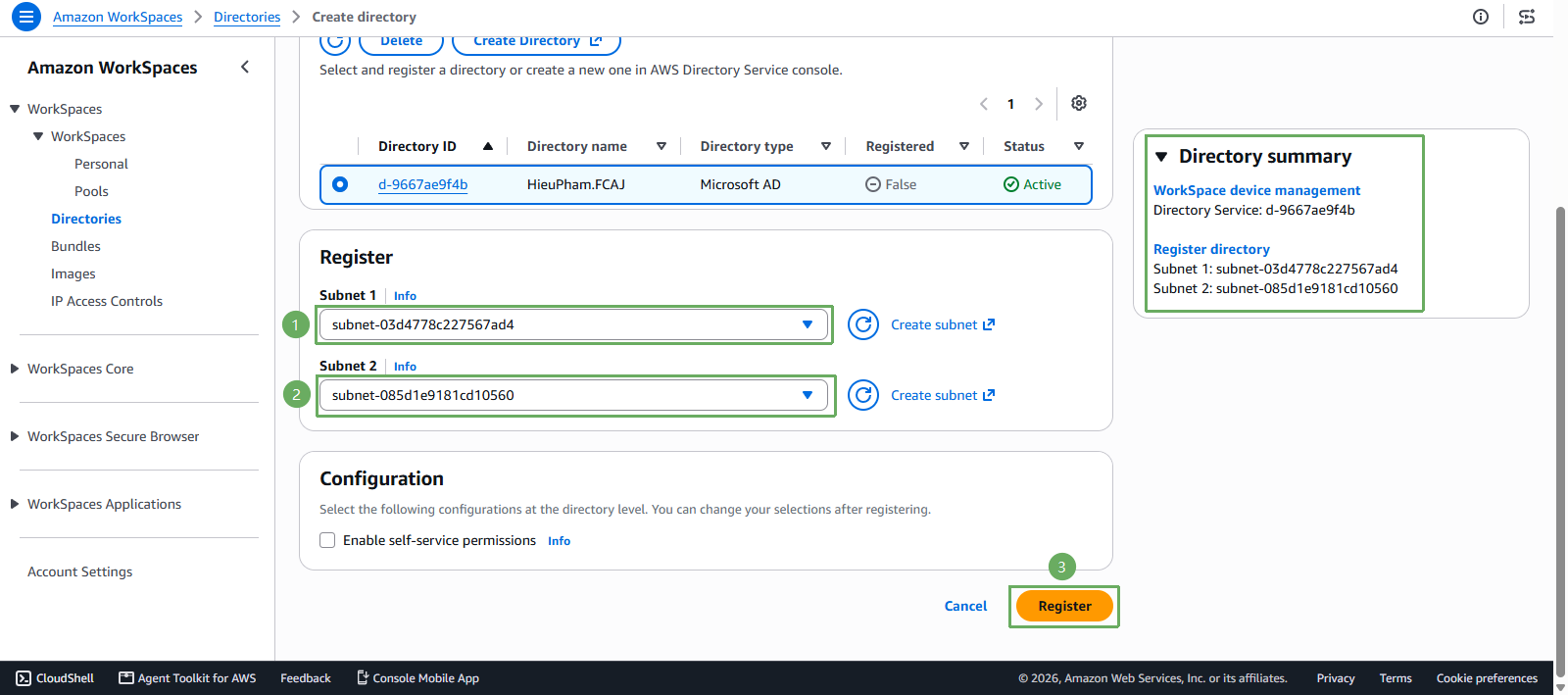Image resolution: width=1568 pixels, height=695 pixels.
Task: Go to previous page of directories
Action: 984,104
